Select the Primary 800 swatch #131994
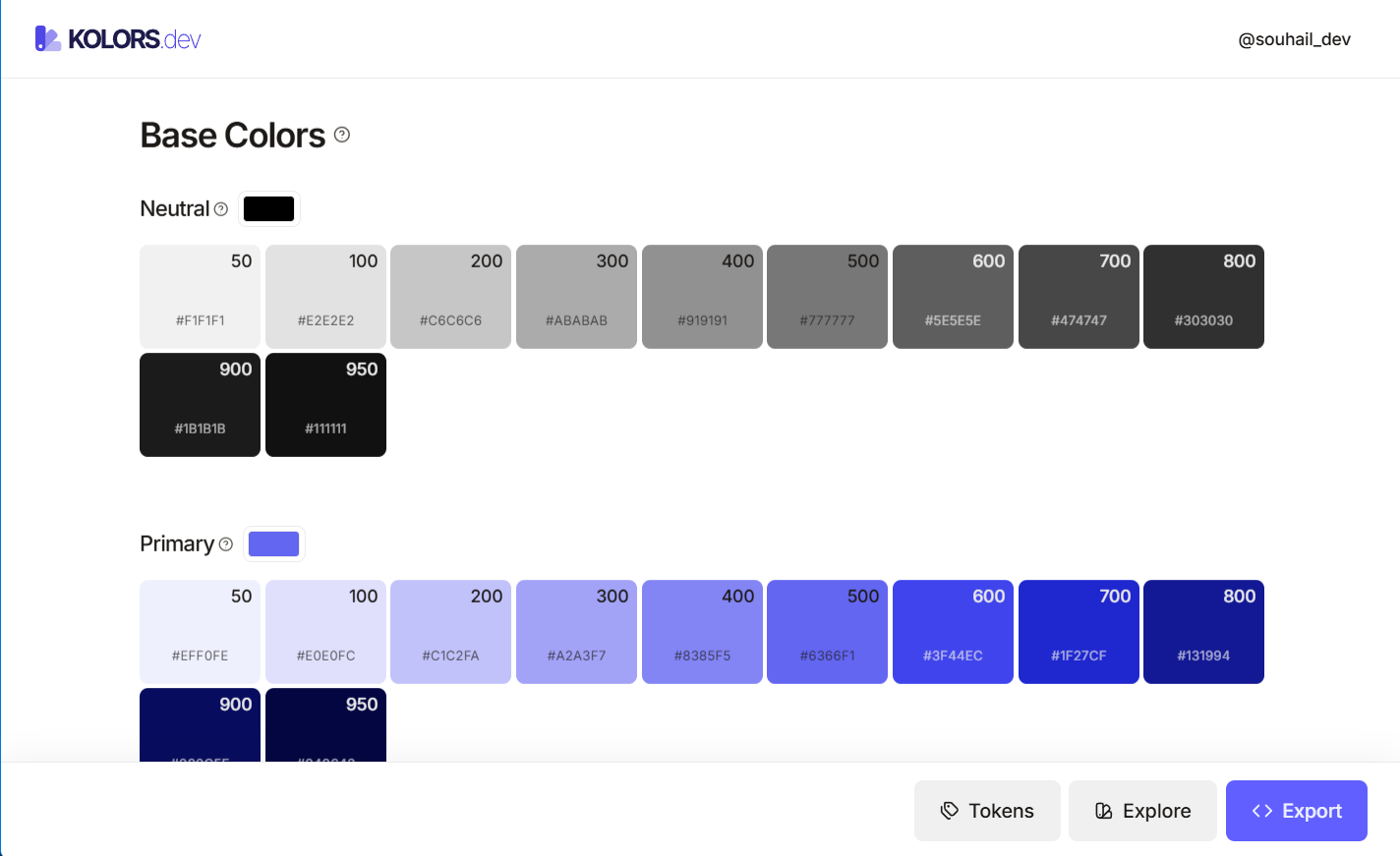This screenshot has width=1400, height=856. pyautogui.click(x=1203, y=631)
